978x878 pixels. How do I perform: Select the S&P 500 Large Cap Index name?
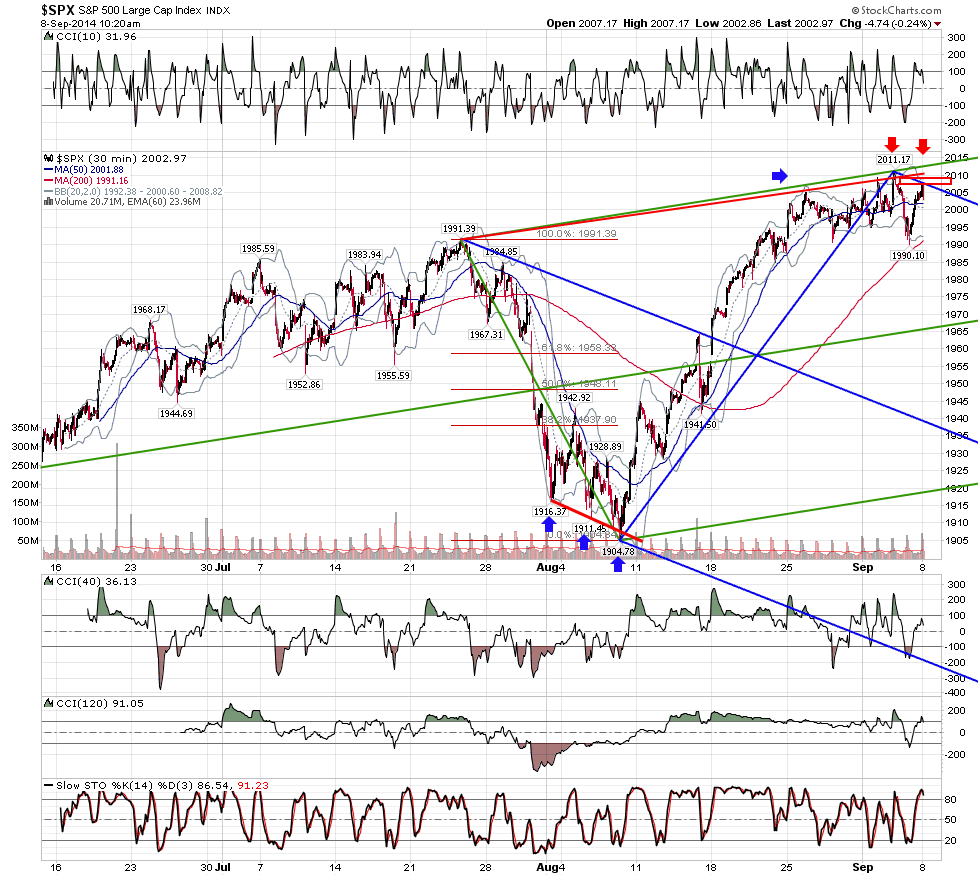[141, 11]
